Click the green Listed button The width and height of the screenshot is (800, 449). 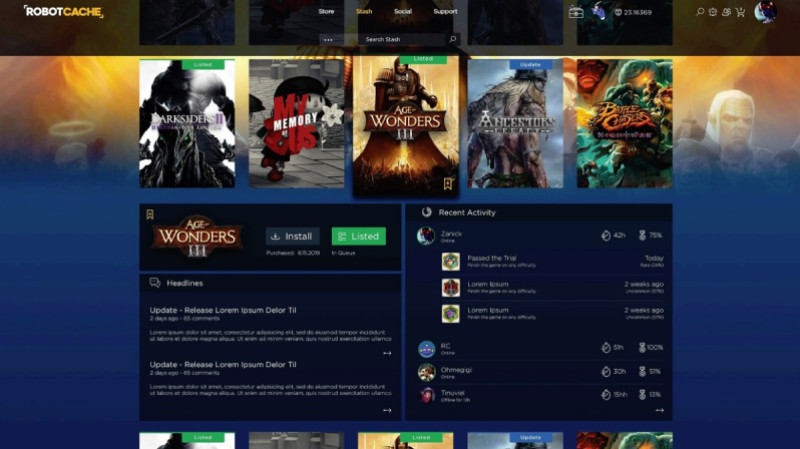pos(359,236)
